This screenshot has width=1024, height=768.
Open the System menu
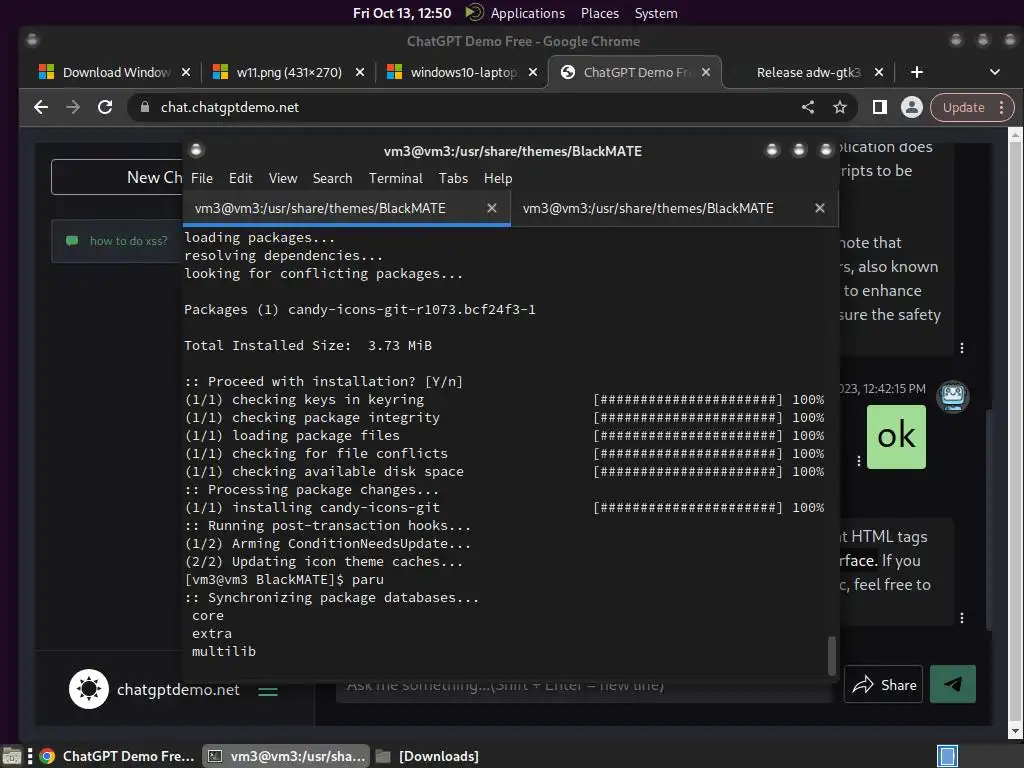click(656, 13)
